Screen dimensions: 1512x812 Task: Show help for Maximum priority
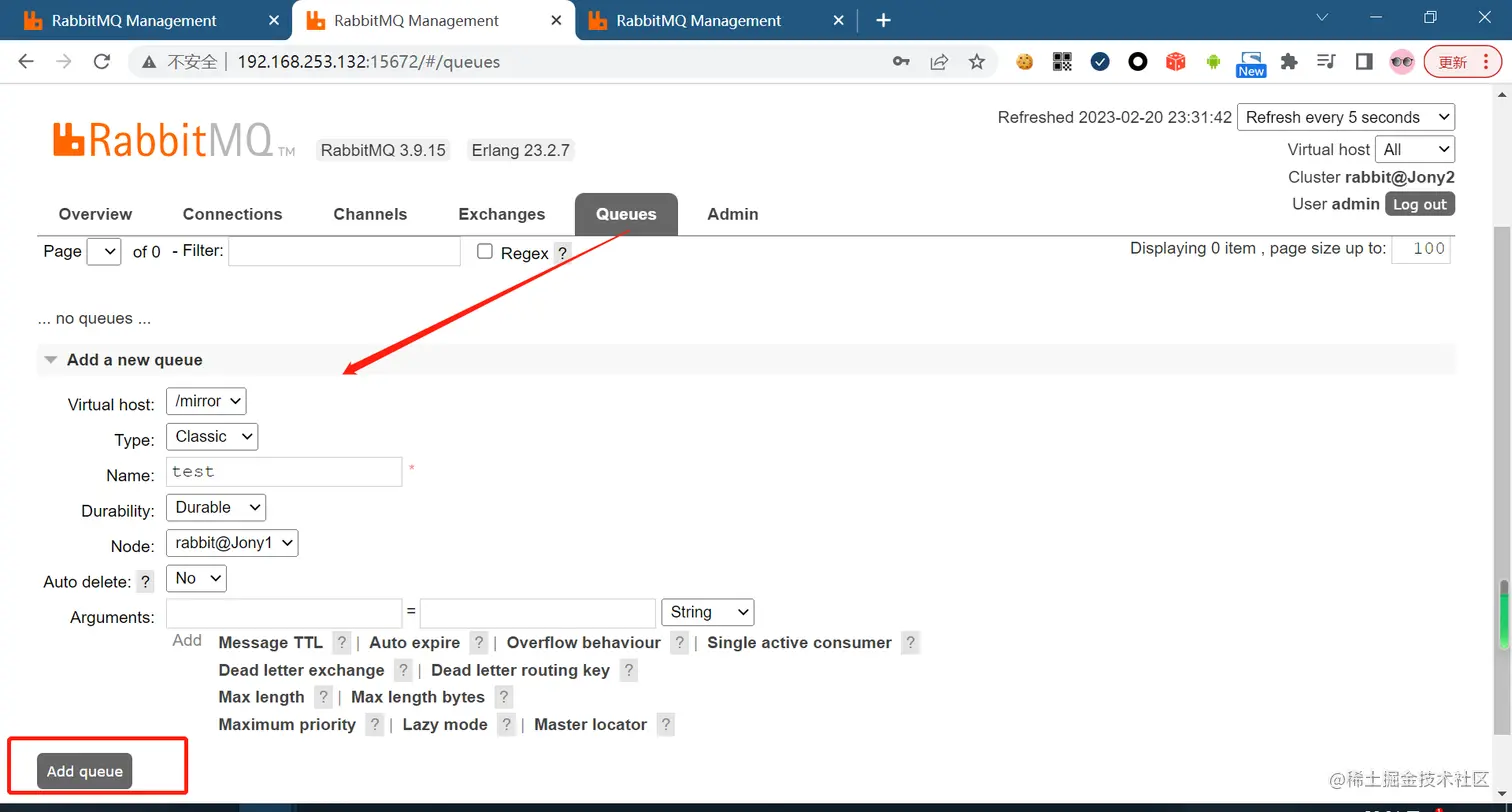tap(375, 725)
